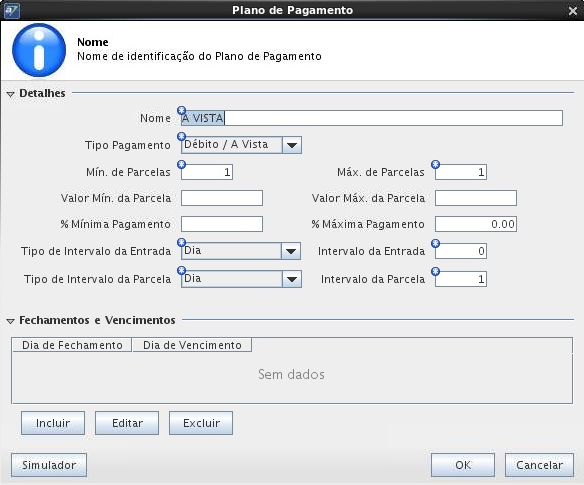Open Tipo de Intervalo da Entrada dropdown
584x485 pixels.
tap(291, 251)
